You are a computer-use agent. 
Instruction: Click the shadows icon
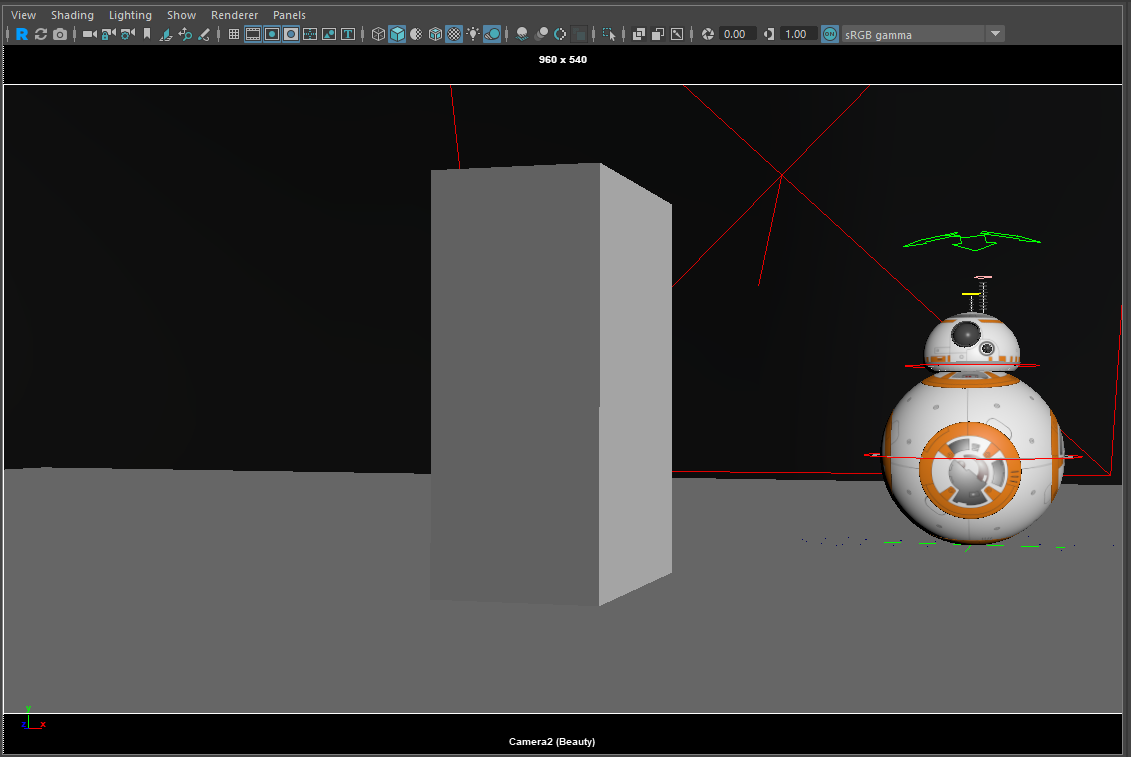(x=492, y=34)
